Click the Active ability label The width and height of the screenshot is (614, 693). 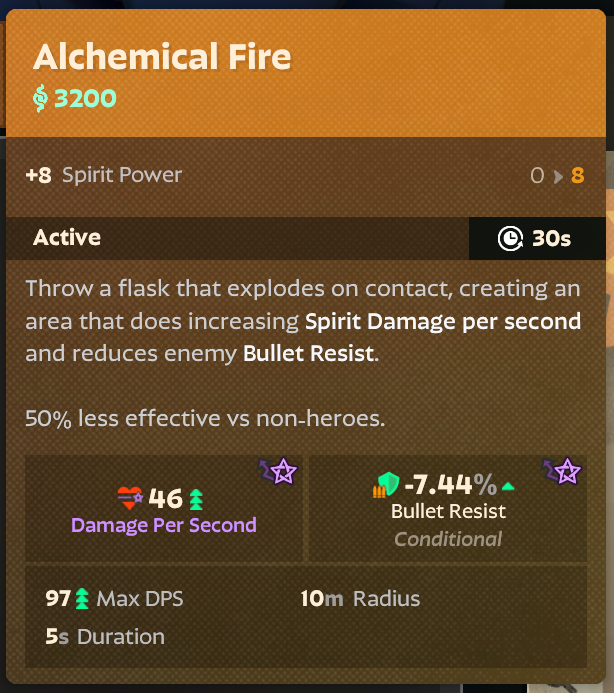[67, 237]
